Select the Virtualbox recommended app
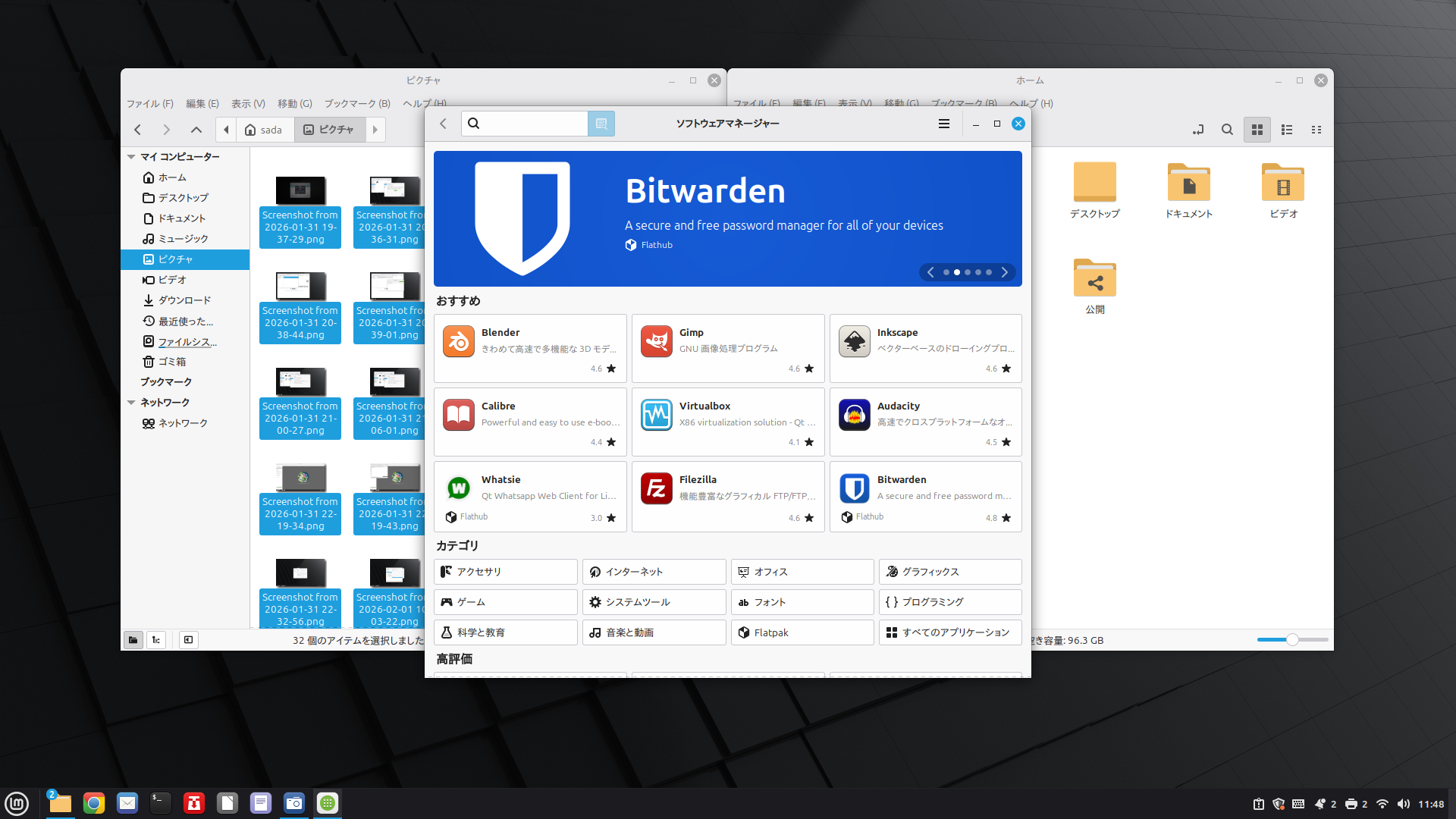This screenshot has height=819, width=1456. (x=727, y=422)
